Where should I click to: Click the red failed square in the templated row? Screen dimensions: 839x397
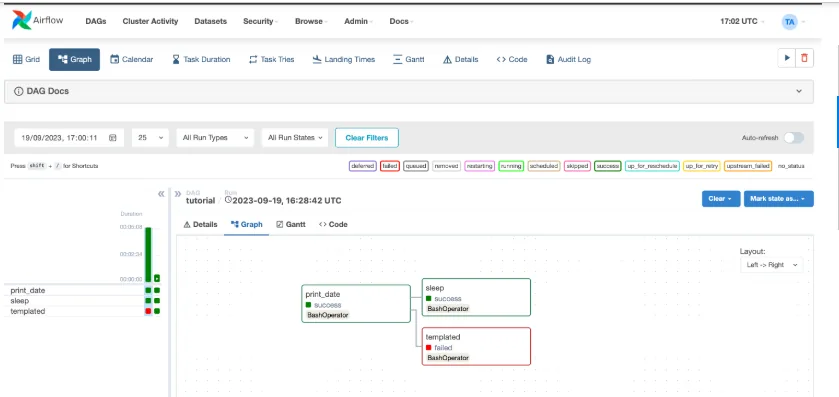148,311
